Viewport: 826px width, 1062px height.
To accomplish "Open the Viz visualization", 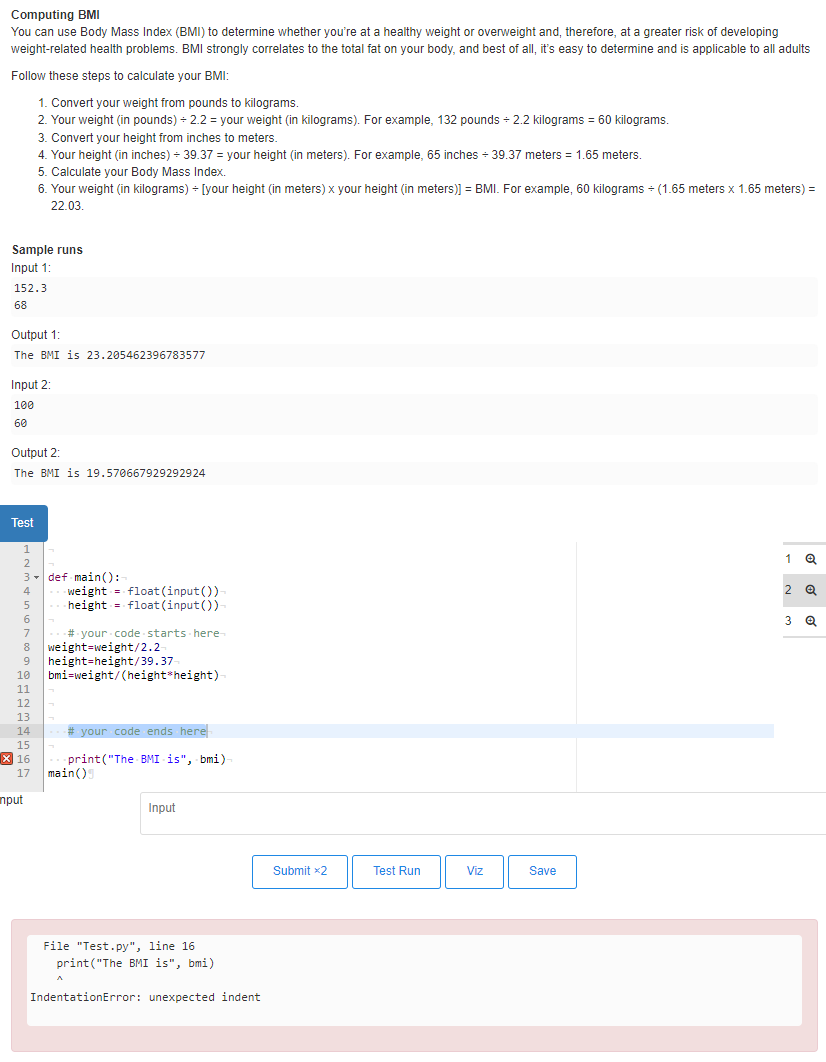I will [474, 871].
